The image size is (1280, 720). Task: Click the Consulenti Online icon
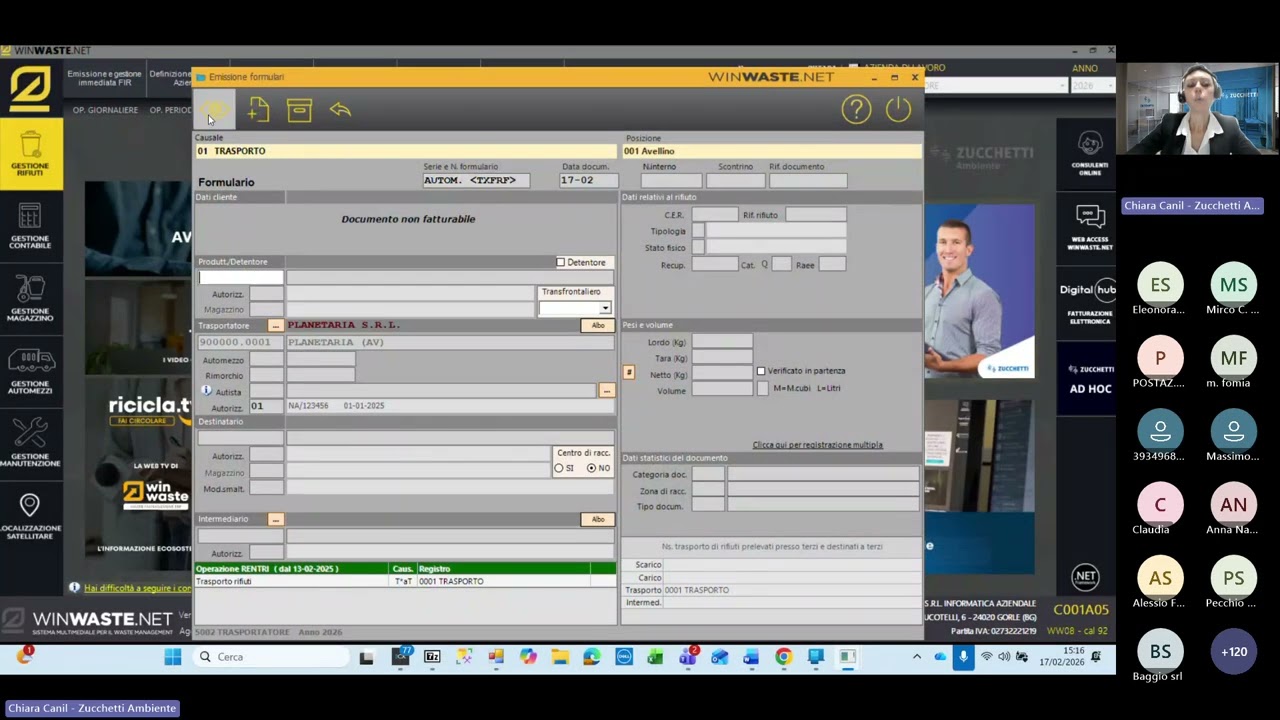tap(1090, 154)
